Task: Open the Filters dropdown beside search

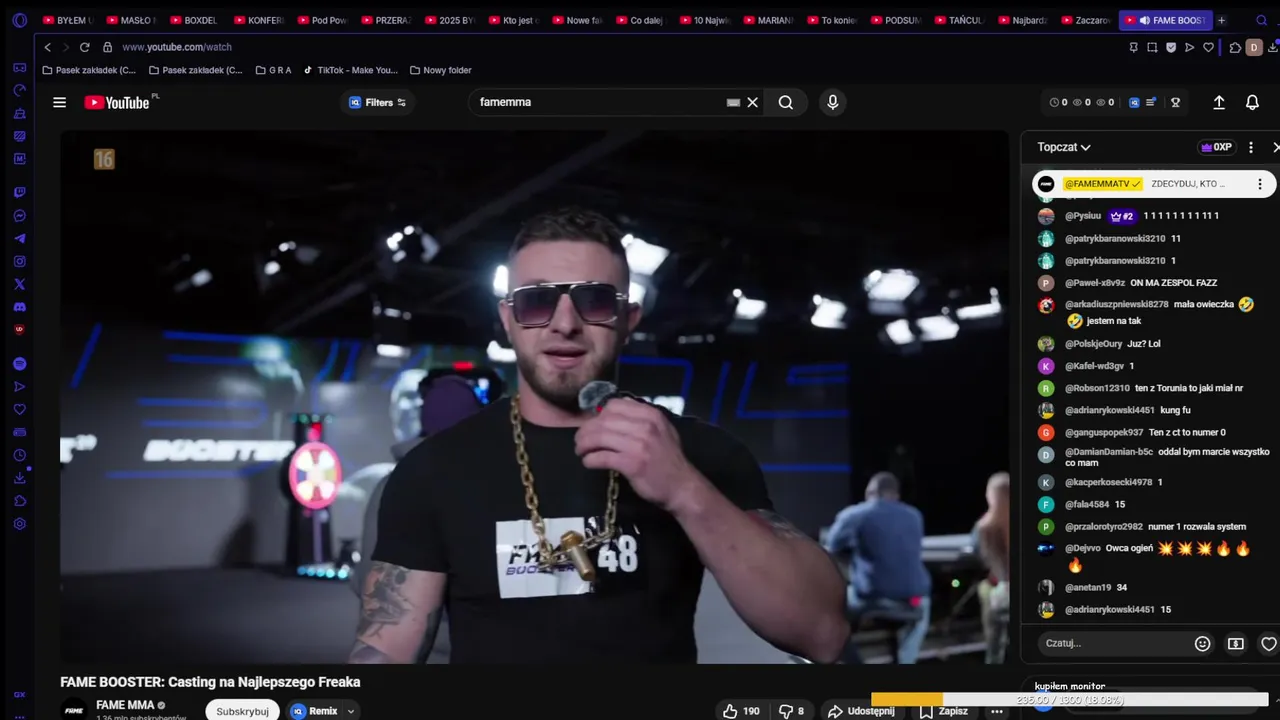Action: click(377, 102)
